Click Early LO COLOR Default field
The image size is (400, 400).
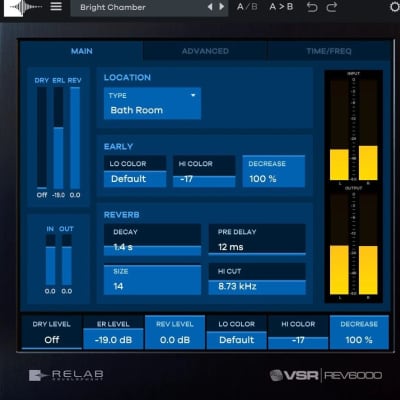(135, 172)
